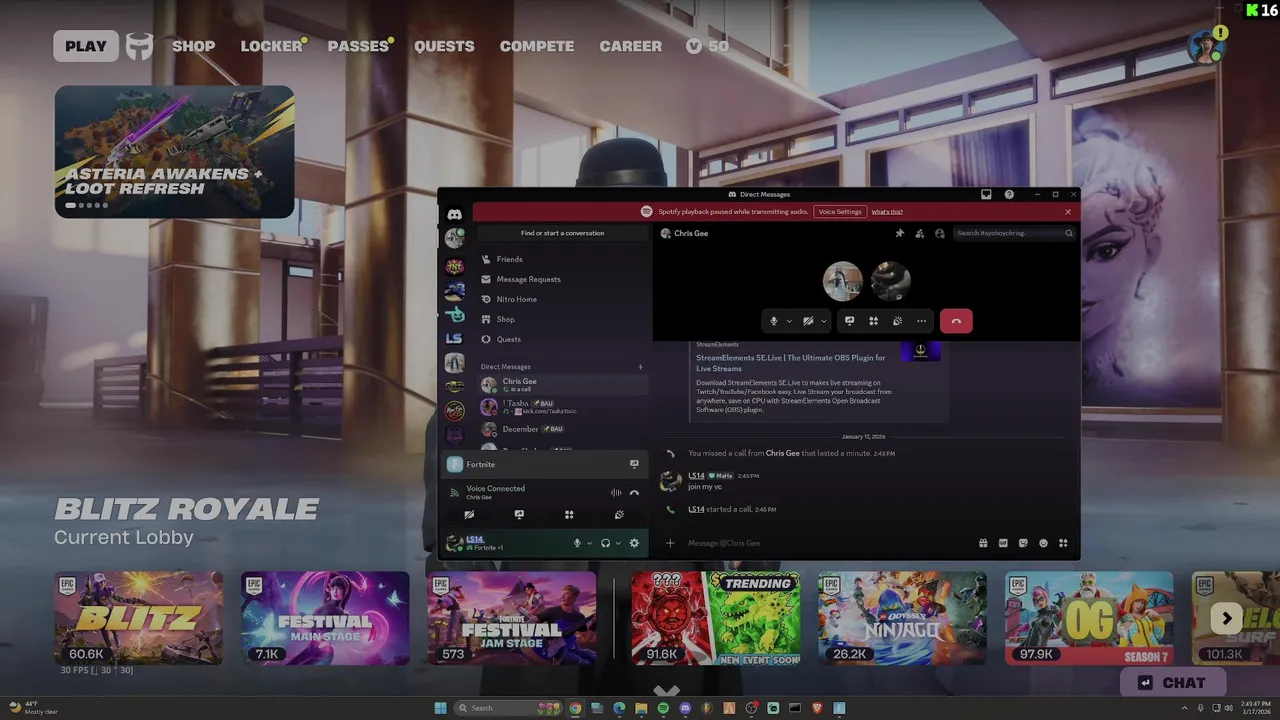Open Fortnite player avatar profile icon
Viewport: 1280px width, 720px height.
[x=1206, y=46]
